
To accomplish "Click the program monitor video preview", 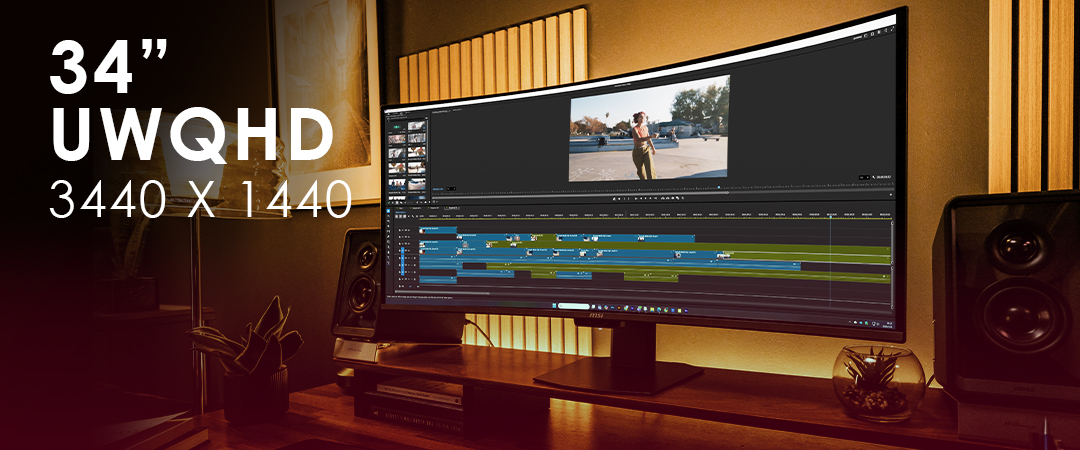I will point(648,128).
